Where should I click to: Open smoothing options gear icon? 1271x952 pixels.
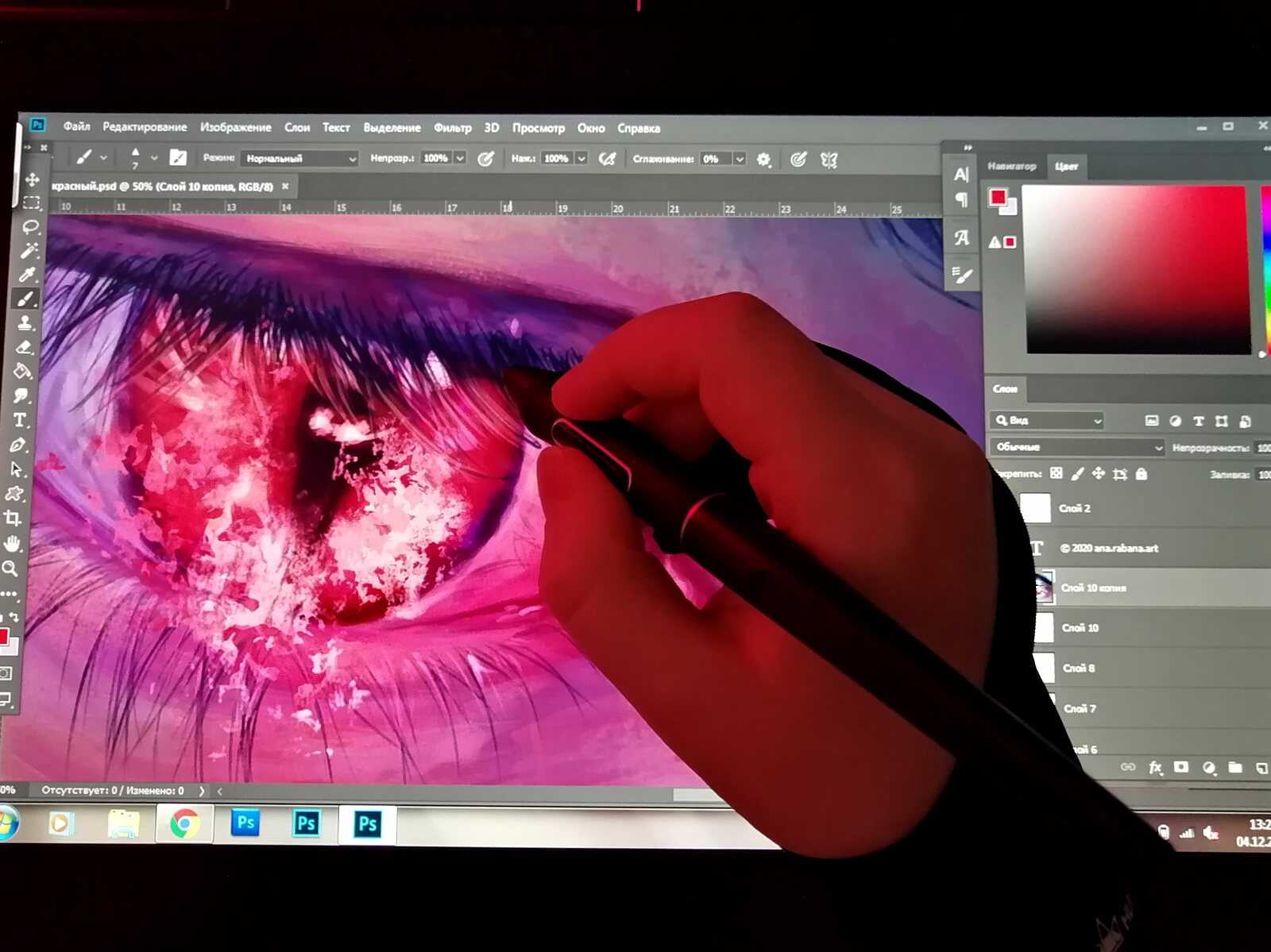[x=763, y=160]
